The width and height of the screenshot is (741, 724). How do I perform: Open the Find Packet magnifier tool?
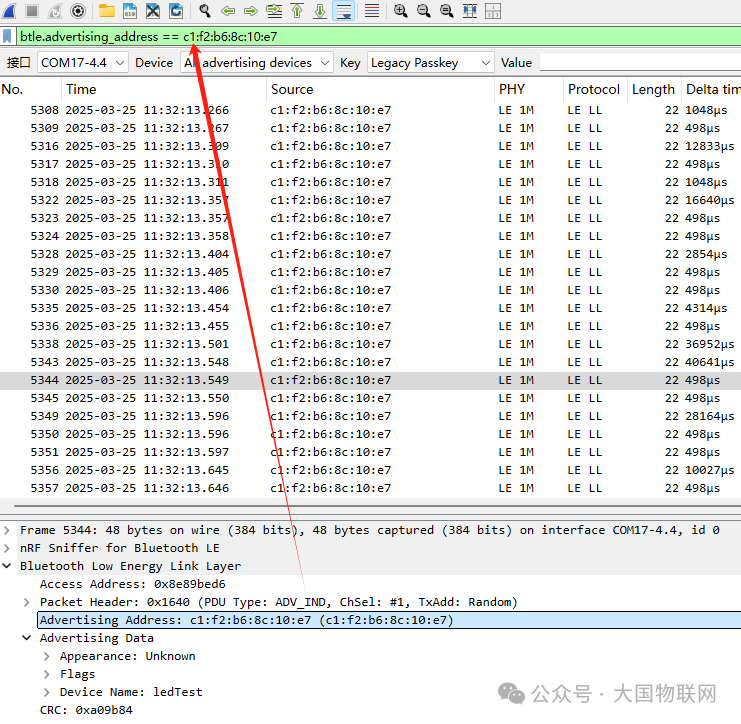205,10
